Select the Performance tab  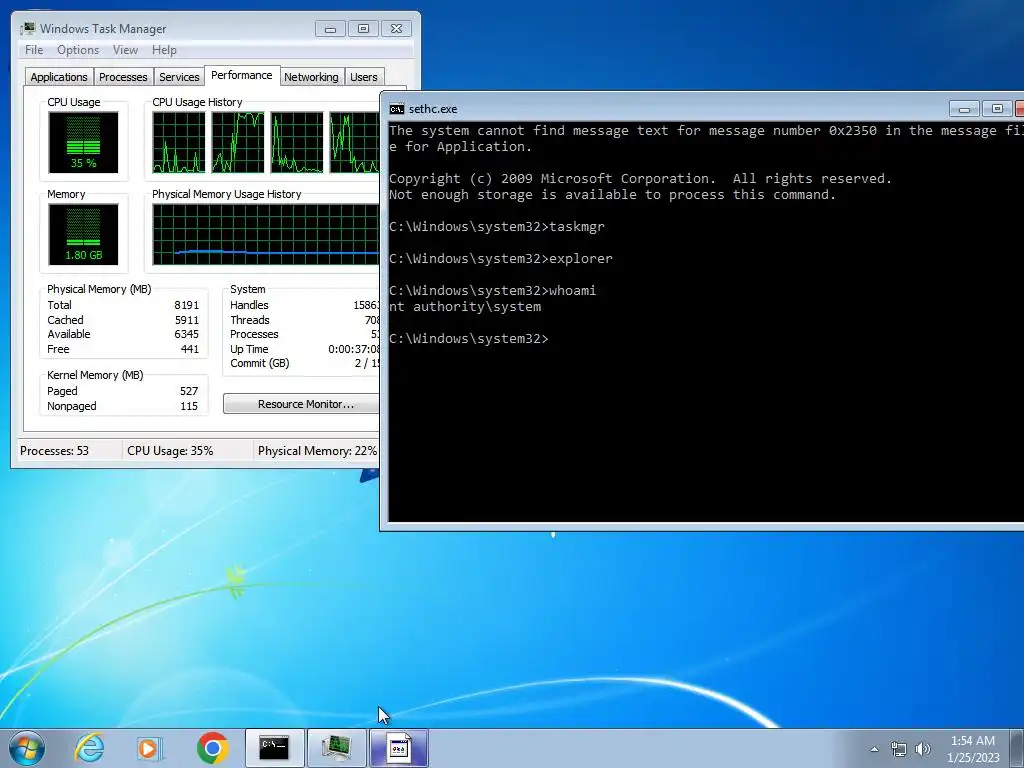[x=242, y=75]
